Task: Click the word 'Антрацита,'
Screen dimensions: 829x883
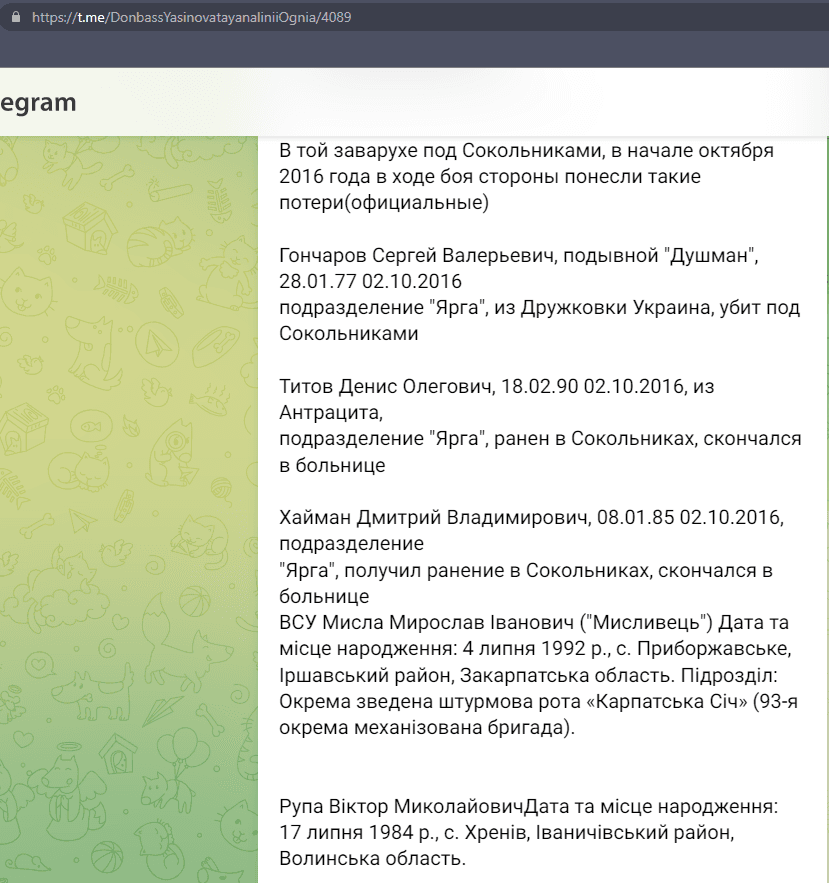Action: click(x=331, y=413)
